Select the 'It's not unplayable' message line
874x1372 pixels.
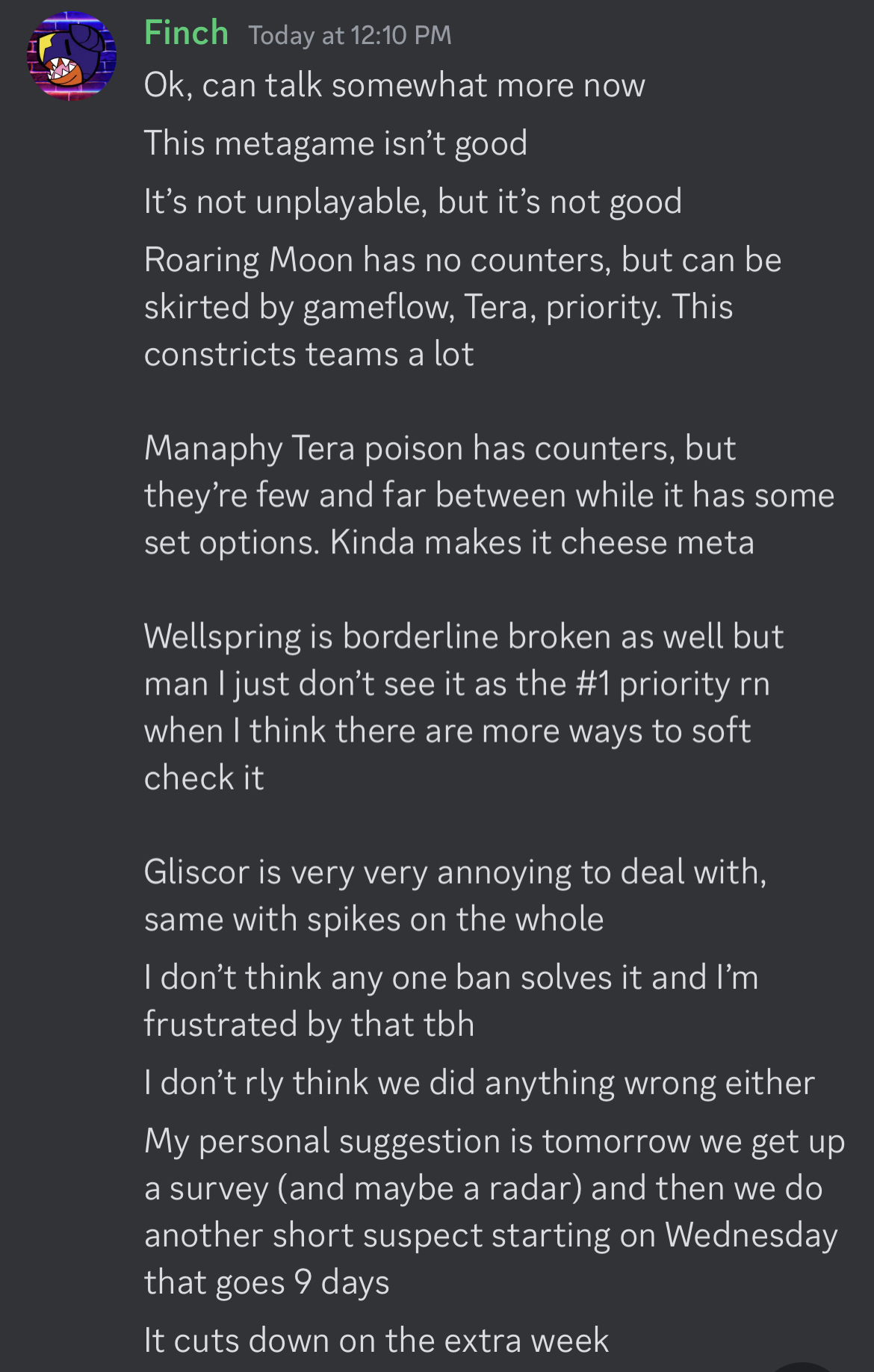[x=412, y=202]
